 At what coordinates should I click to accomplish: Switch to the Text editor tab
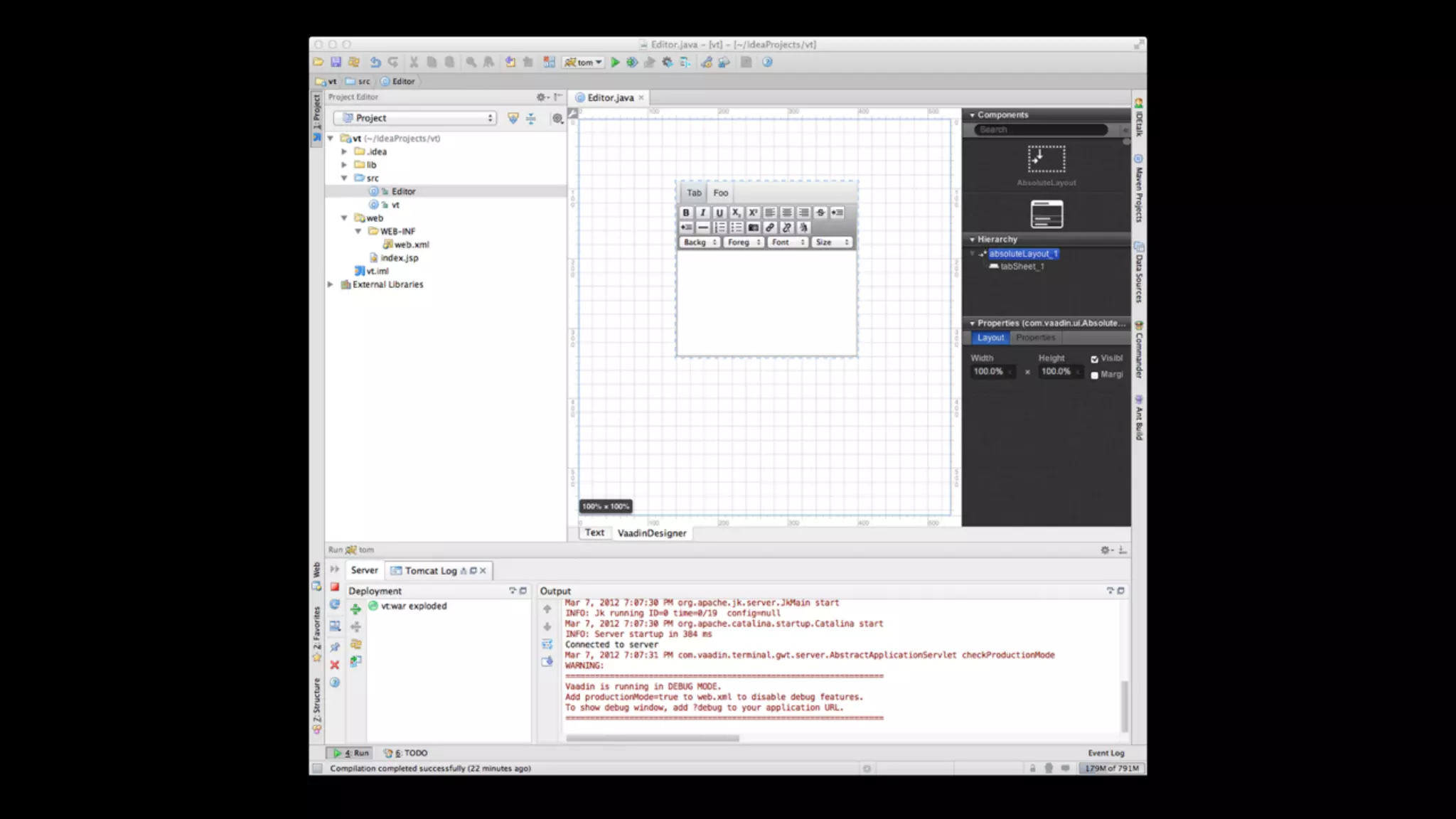point(594,532)
